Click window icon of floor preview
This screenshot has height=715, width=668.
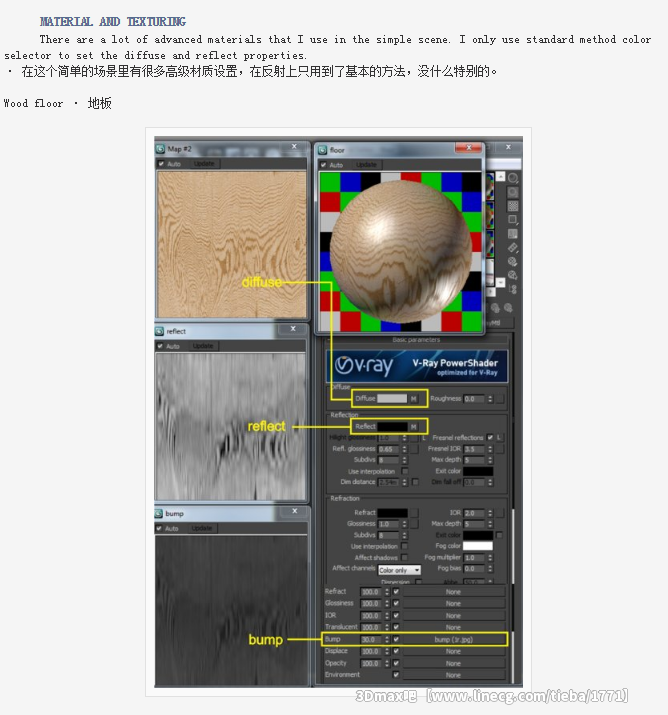tap(322, 150)
